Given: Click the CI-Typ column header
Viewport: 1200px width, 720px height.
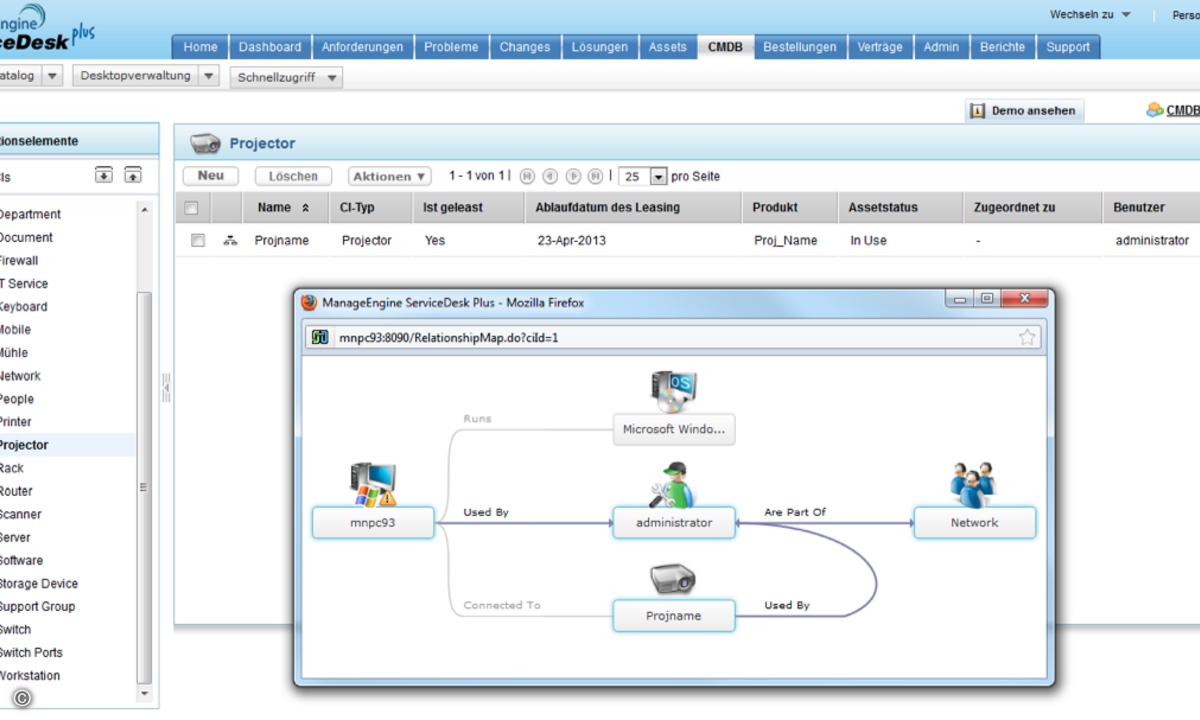Looking at the screenshot, I should click(358, 208).
